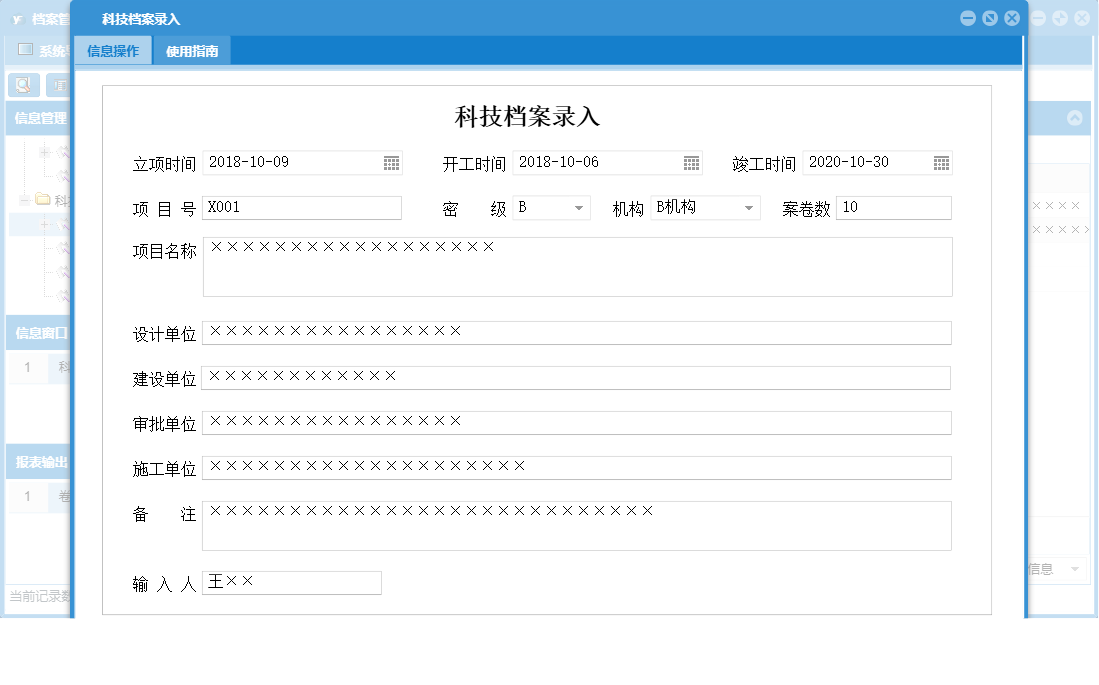Image resolution: width=1099 pixels, height=685 pixels.
Task: Click the toolbar button beside the search icon
Action: tap(58, 85)
